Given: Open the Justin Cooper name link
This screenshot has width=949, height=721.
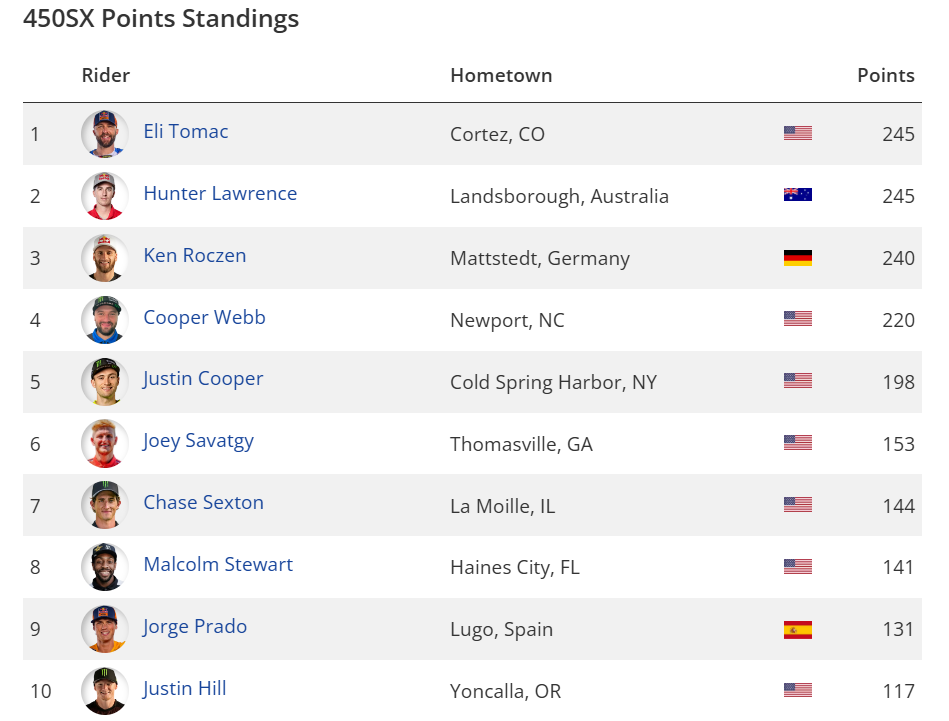Looking at the screenshot, I should click(x=203, y=379).
